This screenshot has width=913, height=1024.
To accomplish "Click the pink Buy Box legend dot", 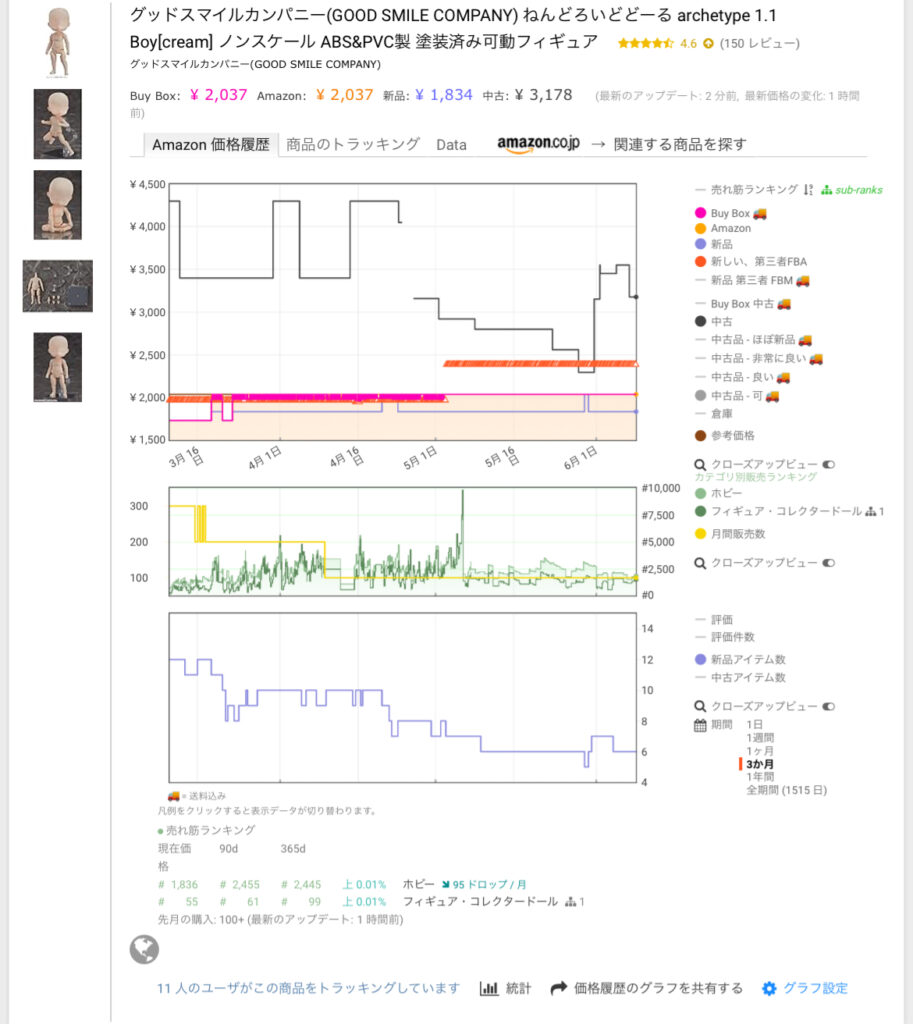I will 701,213.
